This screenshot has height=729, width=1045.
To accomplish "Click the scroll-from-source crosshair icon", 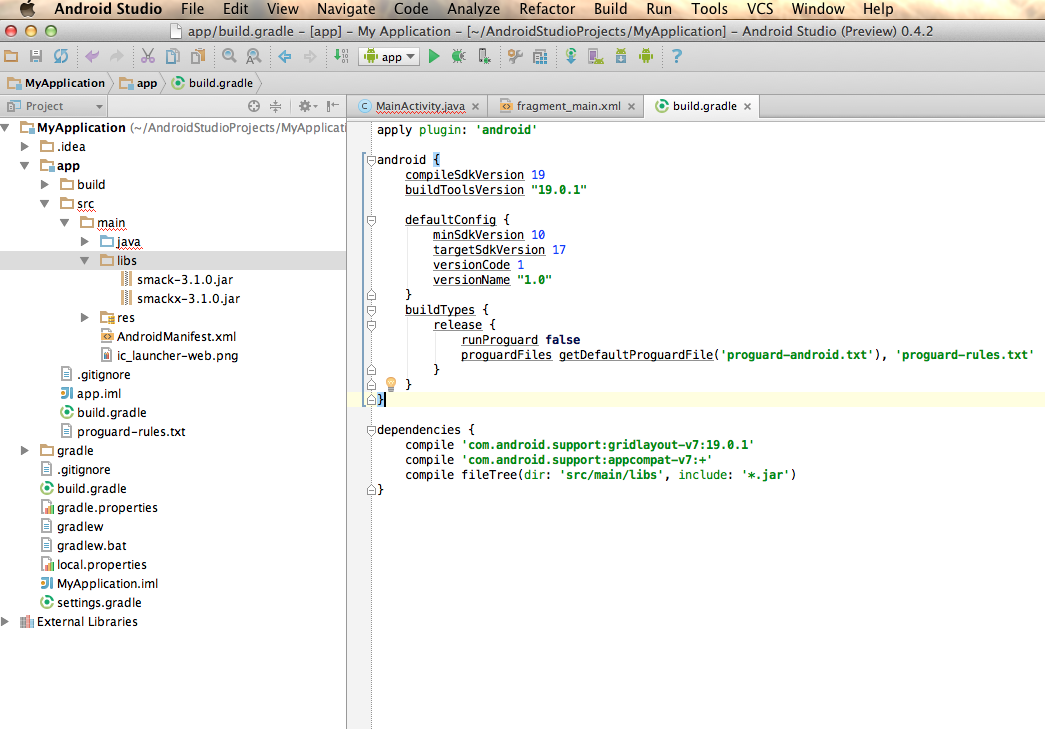I will tap(254, 106).
